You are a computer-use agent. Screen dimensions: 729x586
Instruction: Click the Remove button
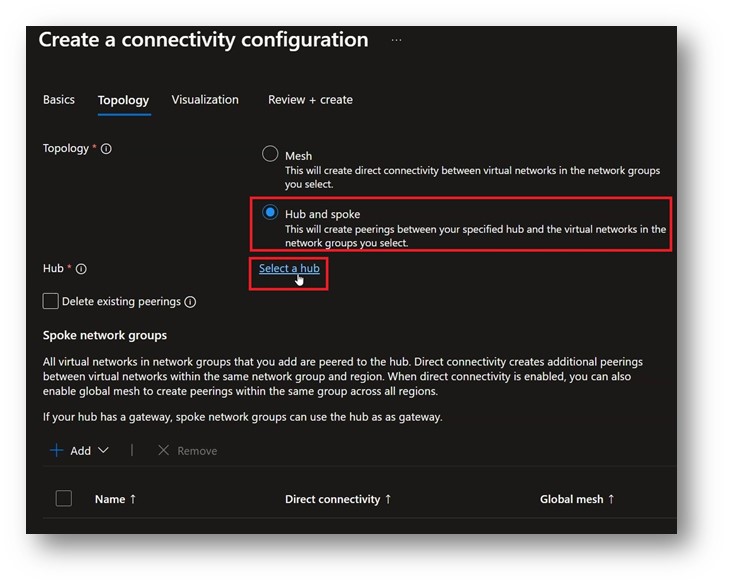[x=187, y=451]
